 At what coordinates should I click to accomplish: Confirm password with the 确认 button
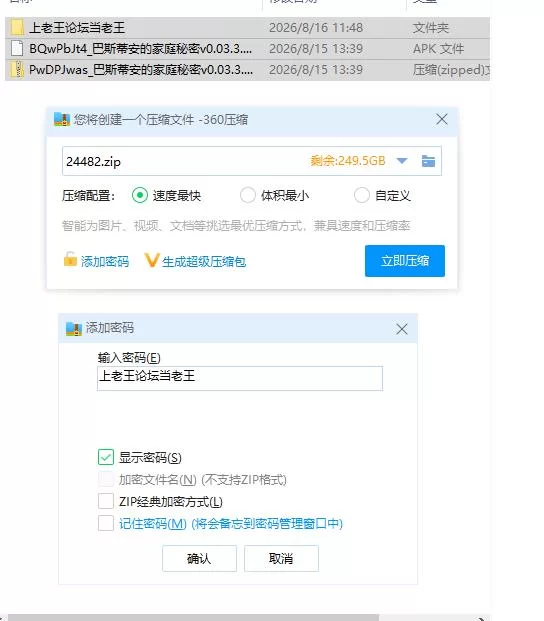pyautogui.click(x=199, y=558)
